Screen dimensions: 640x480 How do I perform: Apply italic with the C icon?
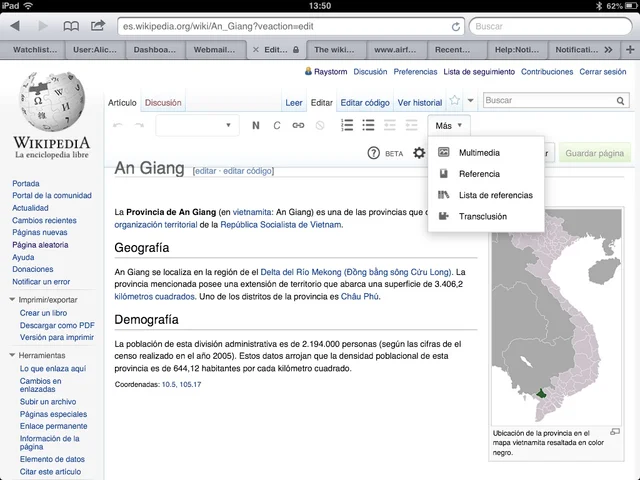click(x=277, y=125)
